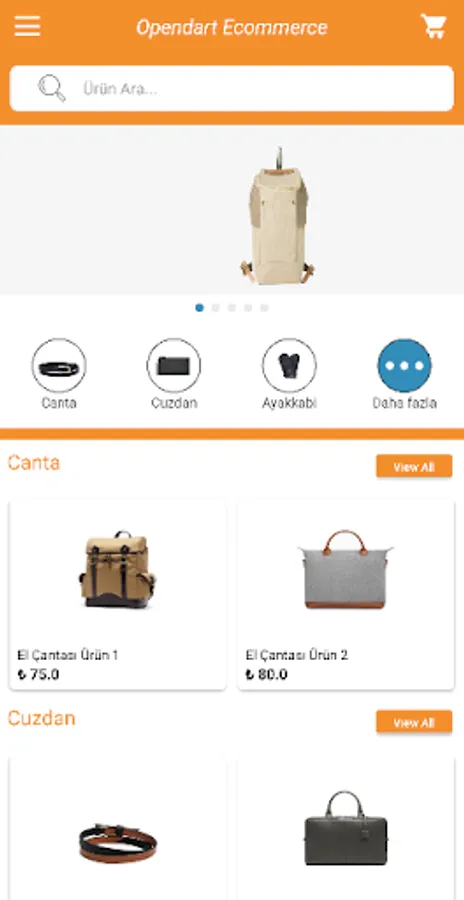Open the shopping cart
This screenshot has height=900, width=464.
pyautogui.click(x=434, y=26)
